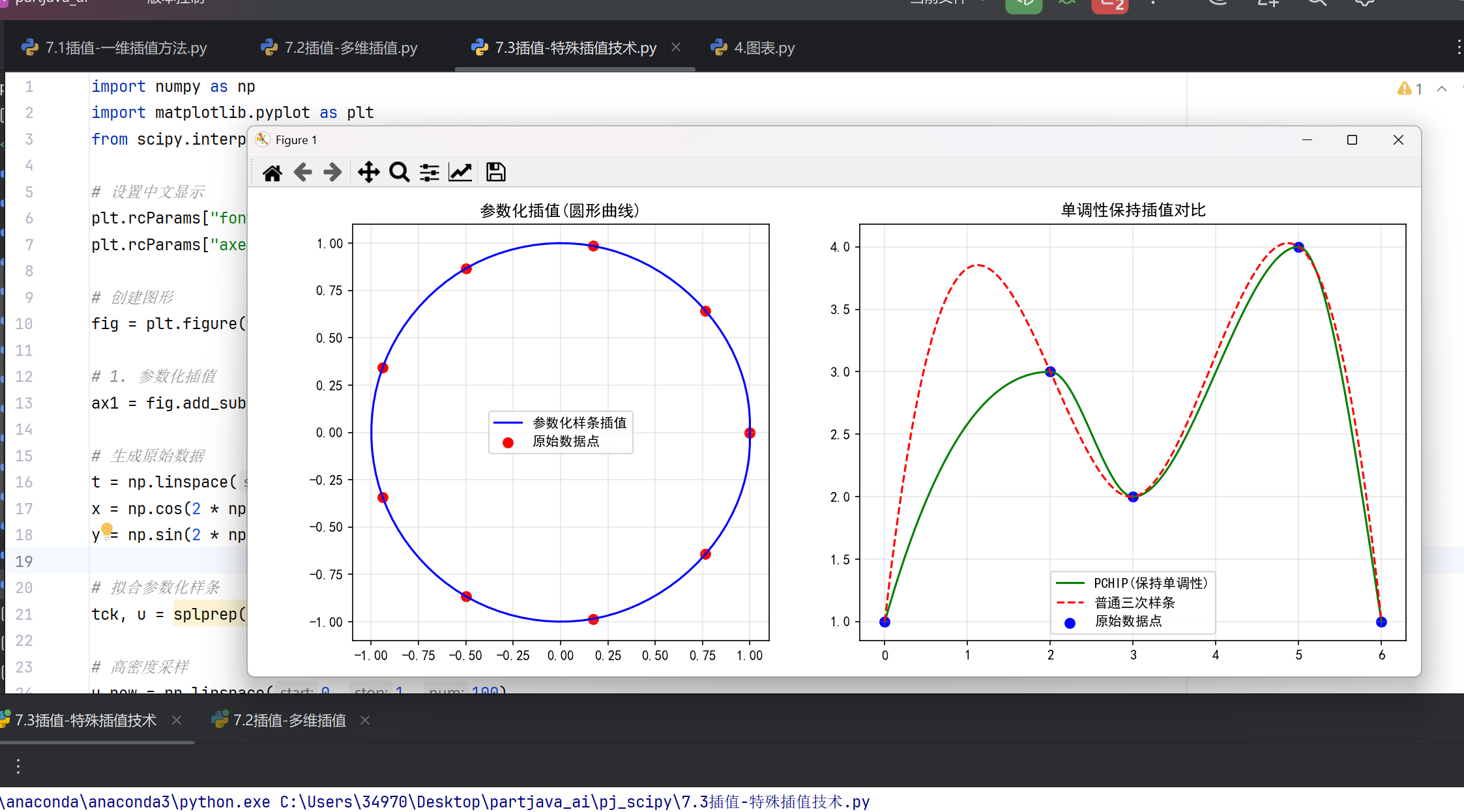
Task: Click the lightbulb quick-fix icon on line 18
Action: (x=107, y=529)
